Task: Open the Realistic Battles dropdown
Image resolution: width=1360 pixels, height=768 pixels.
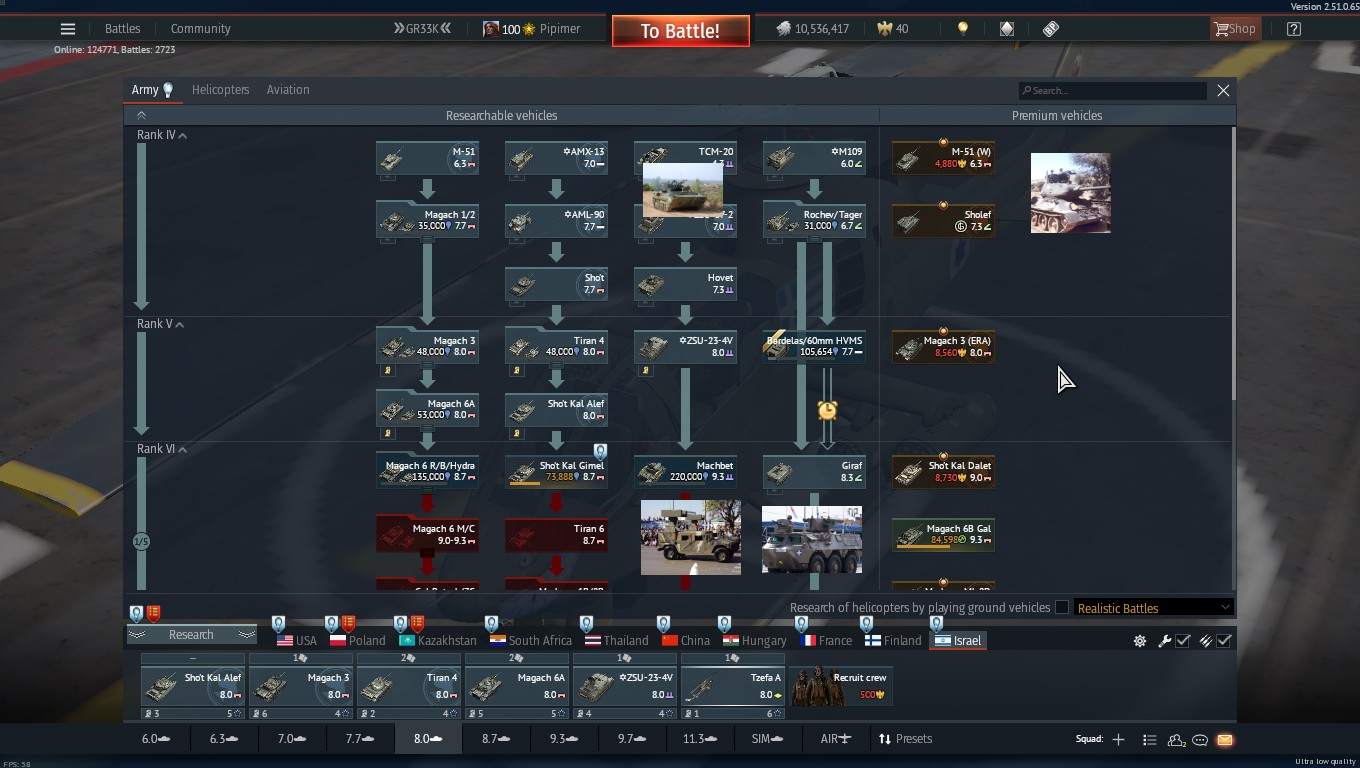Action: coord(1153,608)
